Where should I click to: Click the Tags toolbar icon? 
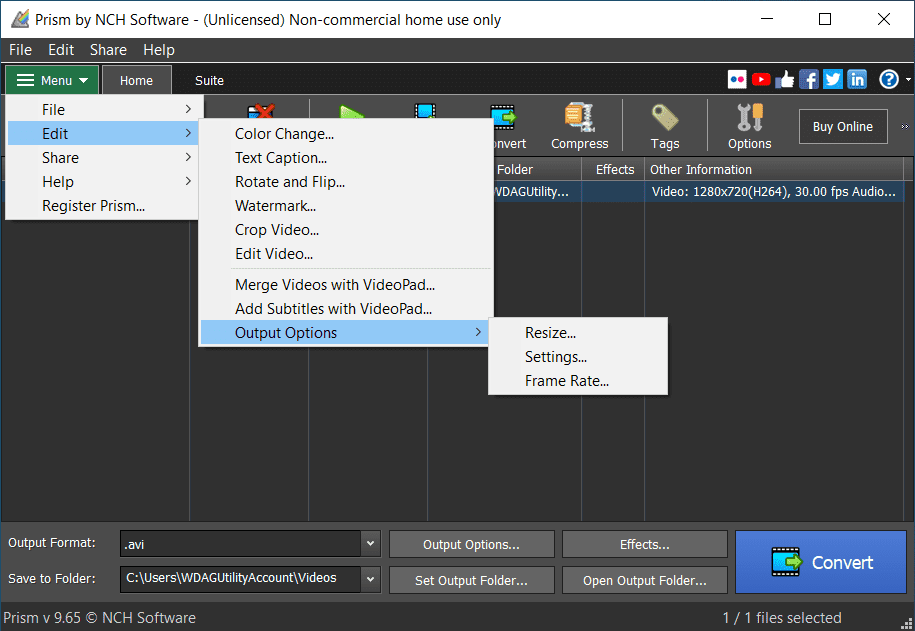pyautogui.click(x=665, y=126)
